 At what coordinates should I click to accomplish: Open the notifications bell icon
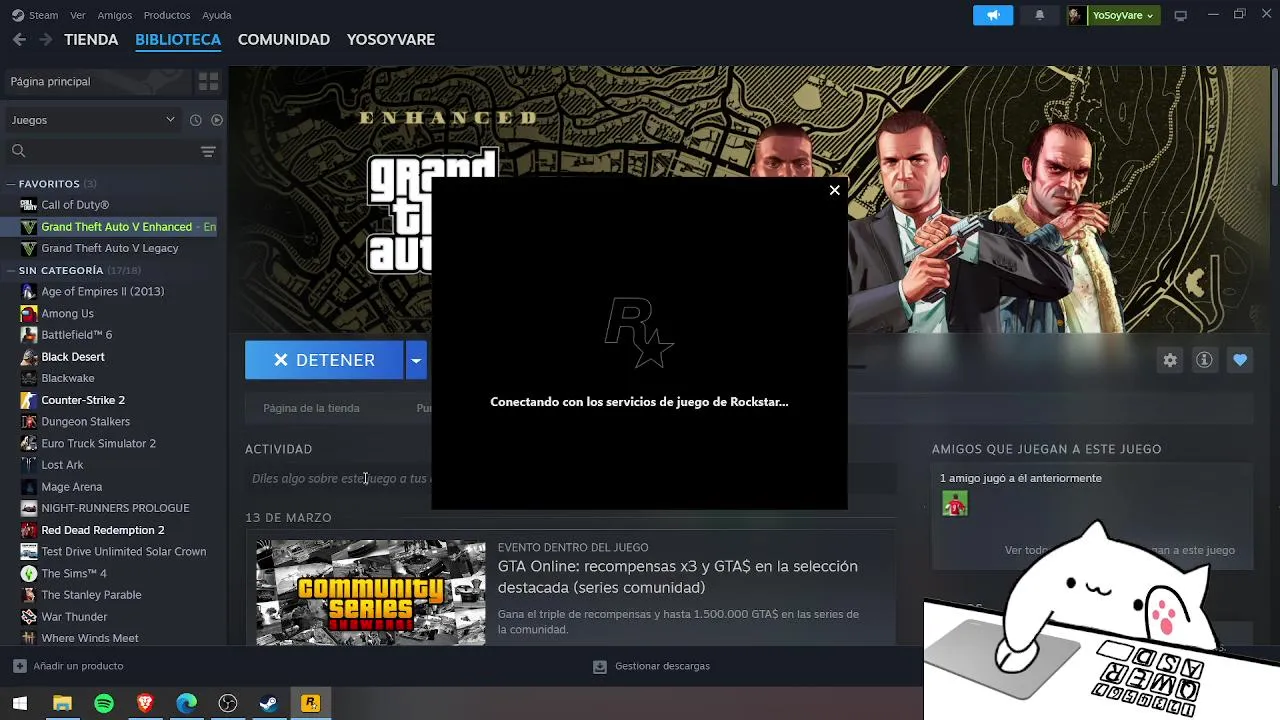(x=1039, y=15)
